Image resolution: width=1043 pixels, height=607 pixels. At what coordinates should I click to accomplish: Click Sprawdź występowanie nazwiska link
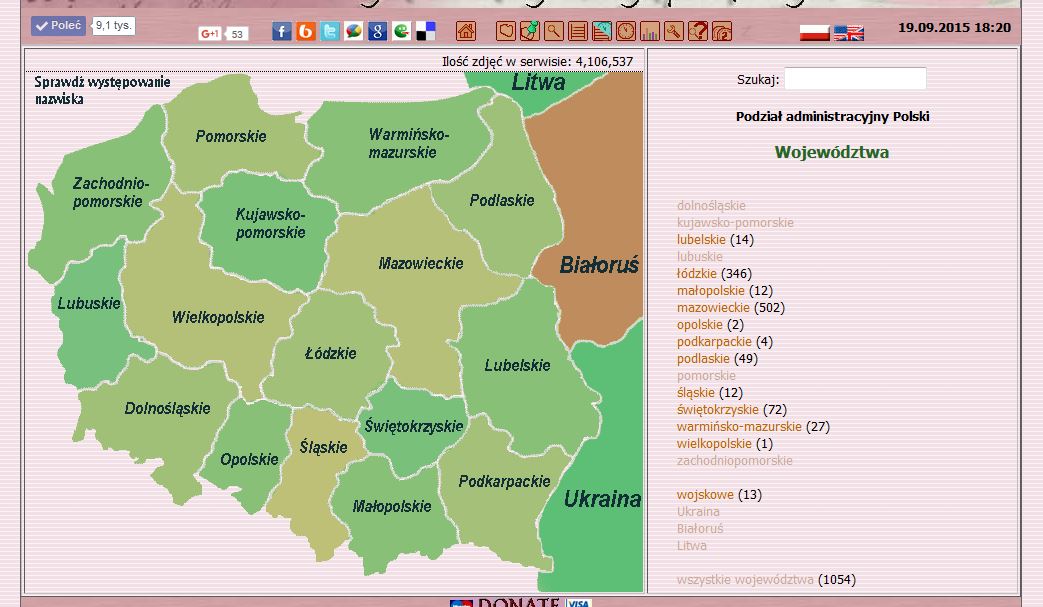coord(102,90)
